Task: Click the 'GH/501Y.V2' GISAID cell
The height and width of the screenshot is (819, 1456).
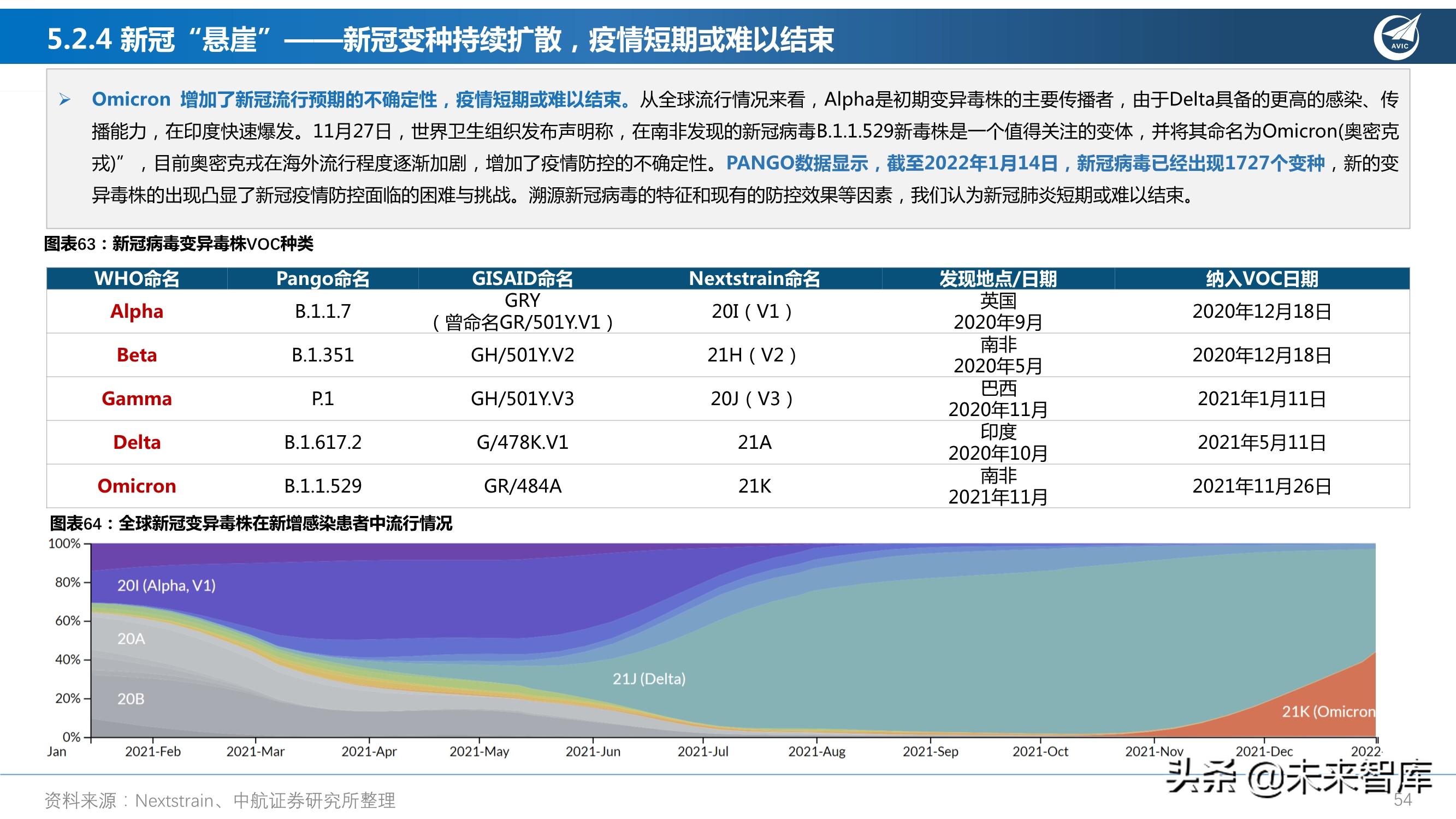Action: 522,354
